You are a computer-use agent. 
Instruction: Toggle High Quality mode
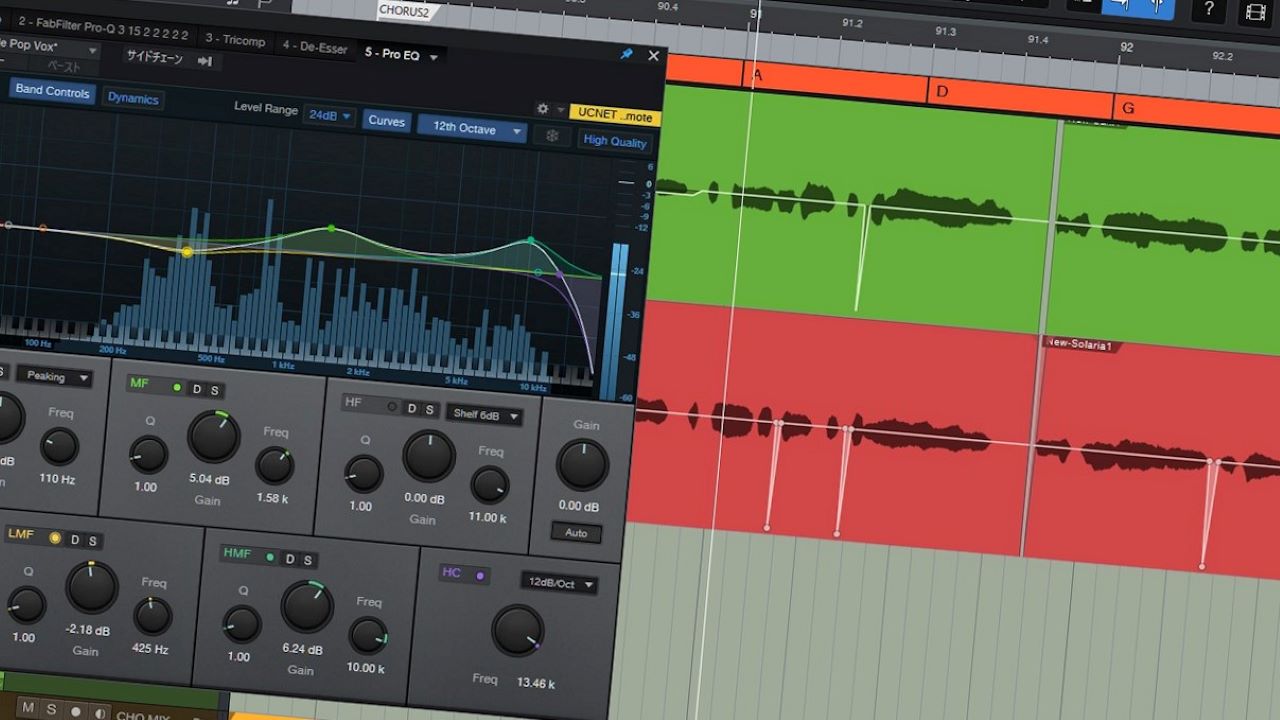615,141
